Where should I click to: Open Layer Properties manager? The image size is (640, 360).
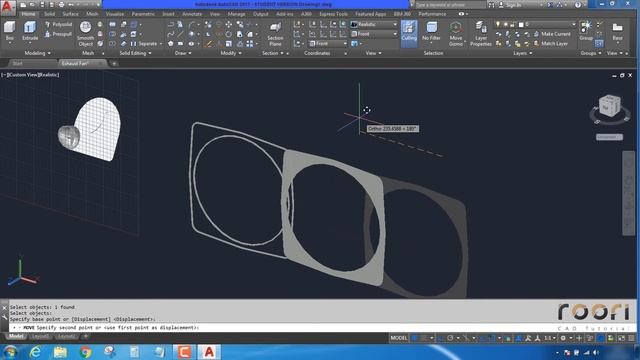pyautogui.click(x=481, y=33)
